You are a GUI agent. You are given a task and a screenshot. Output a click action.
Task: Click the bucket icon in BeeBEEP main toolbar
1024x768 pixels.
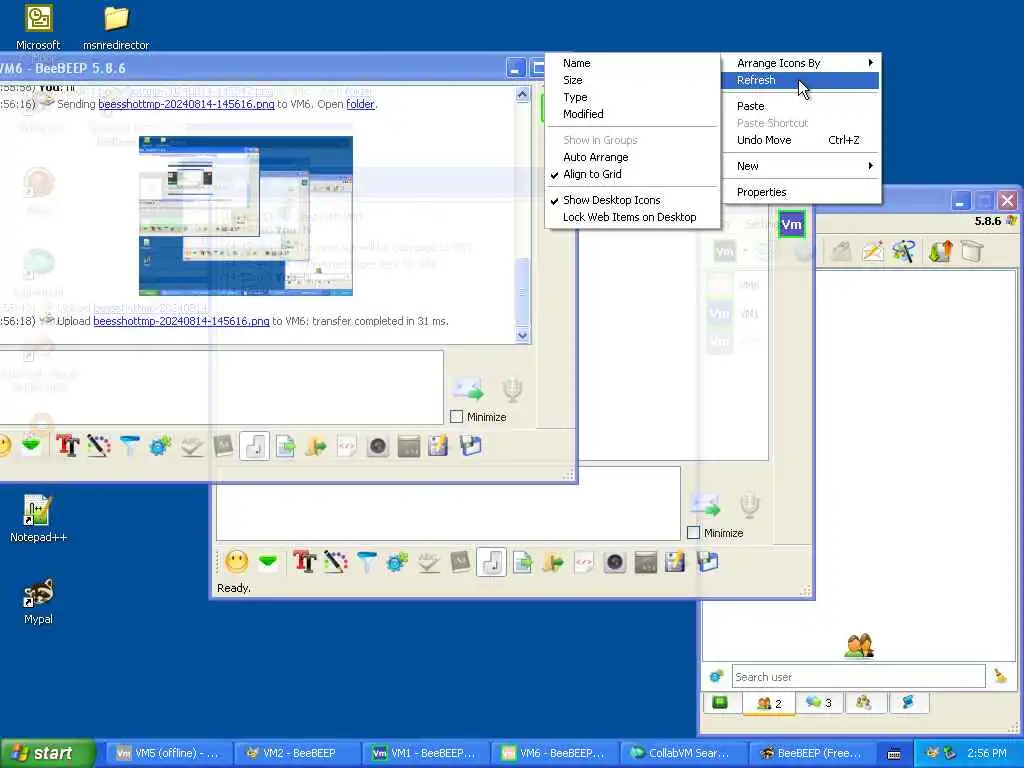[x=972, y=251]
